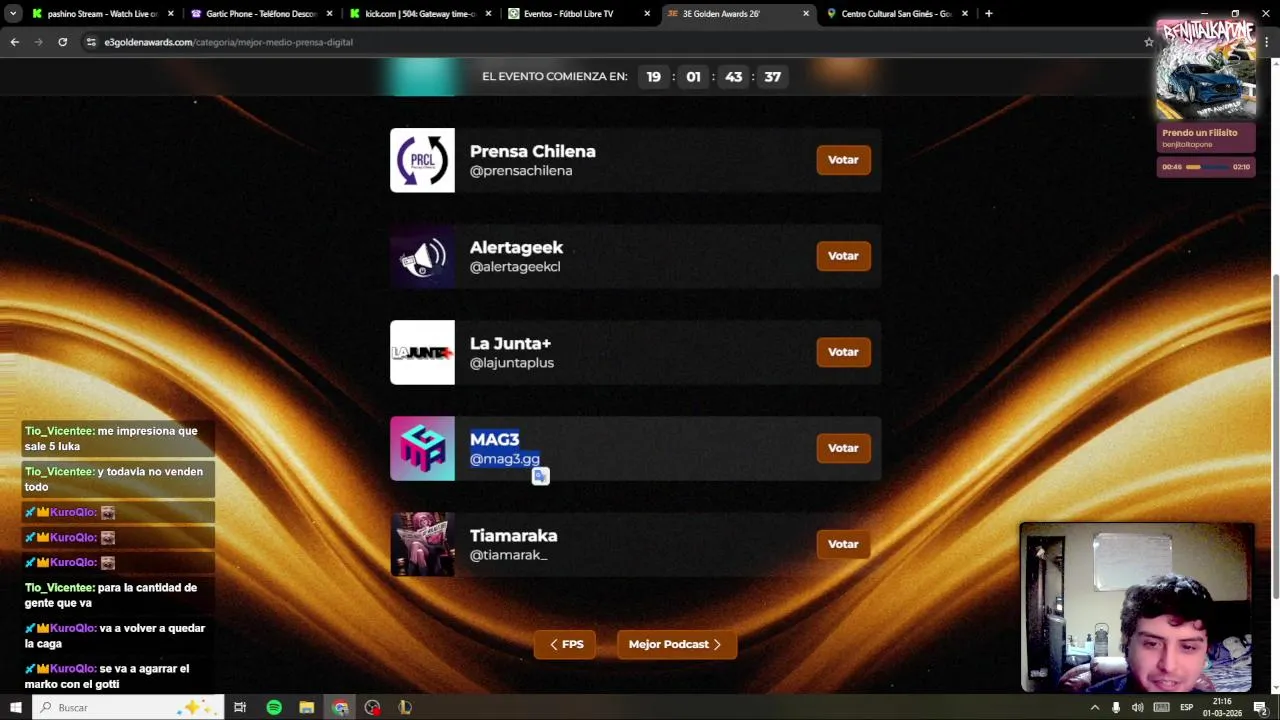Reload the current page

(x=62, y=42)
